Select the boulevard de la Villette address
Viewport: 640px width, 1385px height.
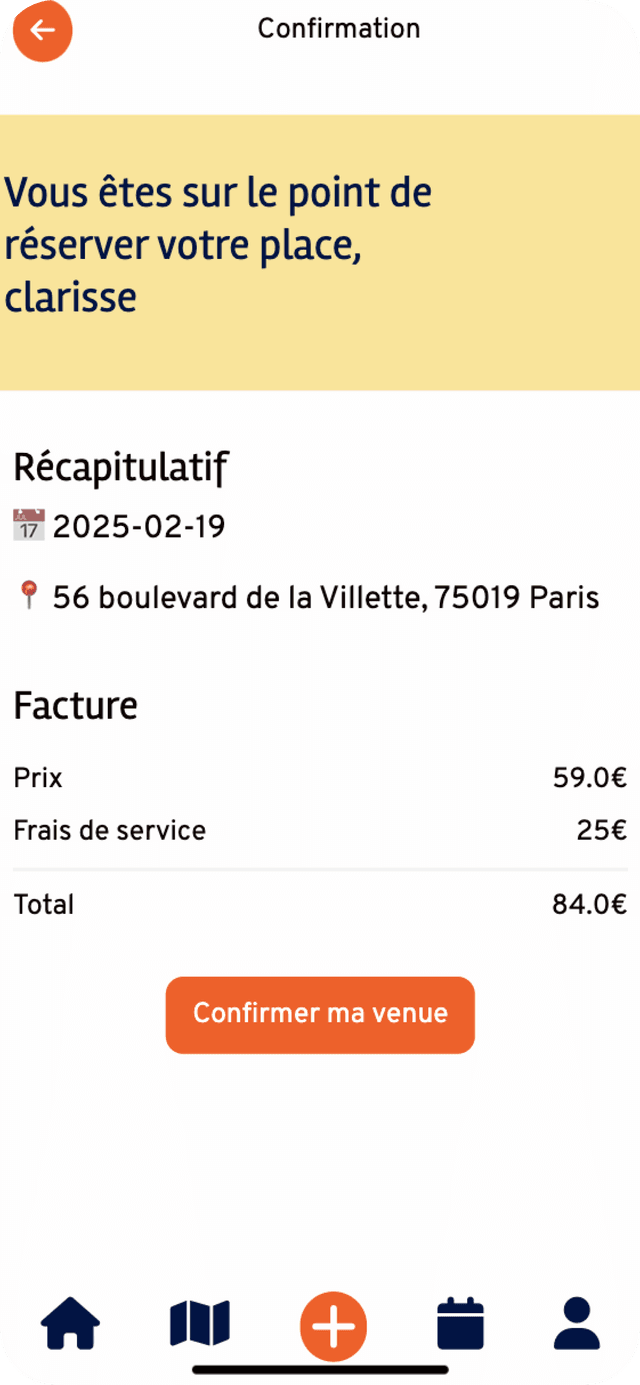326,598
